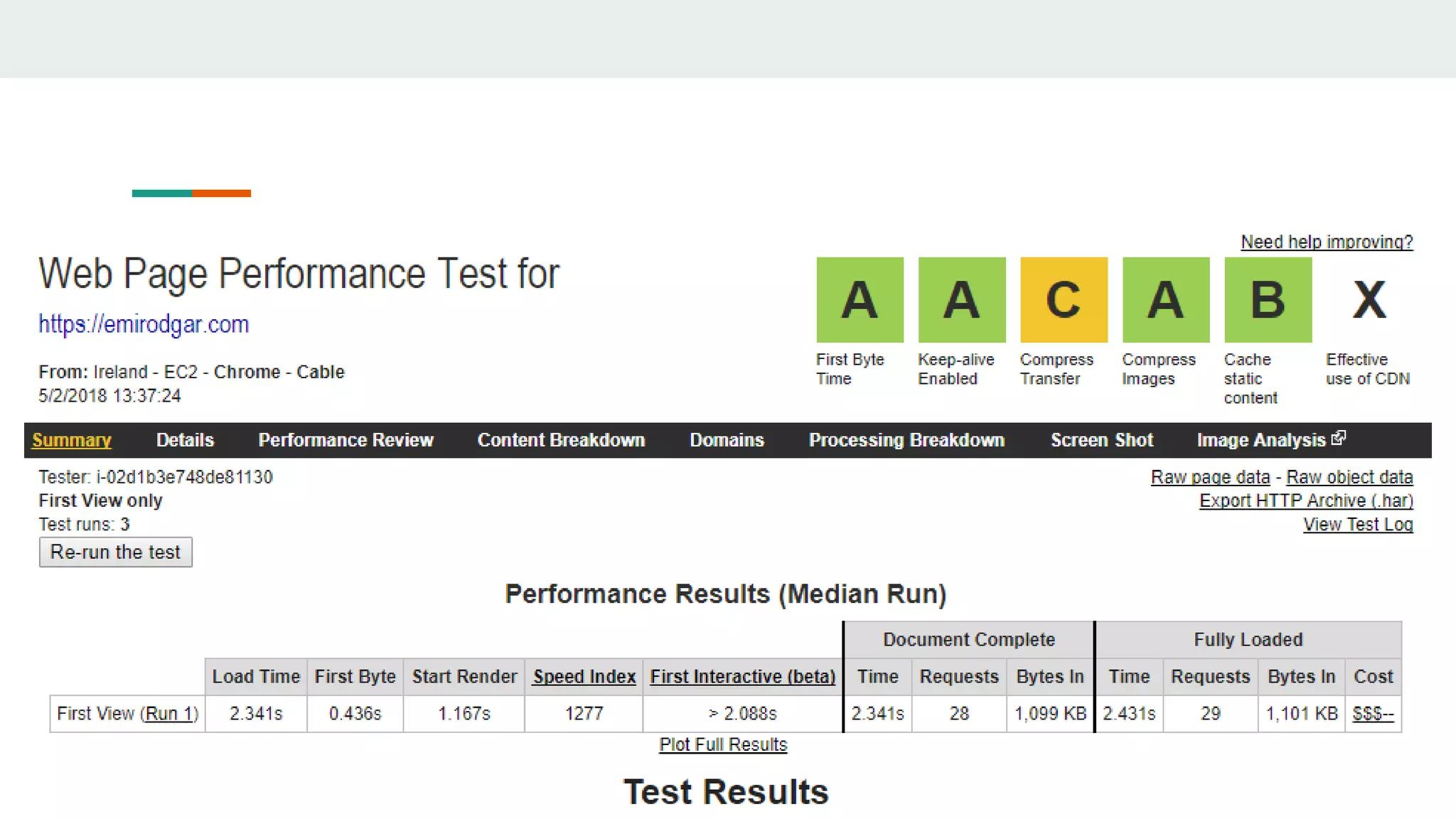
Task: Switch to the Details tab
Action: click(185, 440)
